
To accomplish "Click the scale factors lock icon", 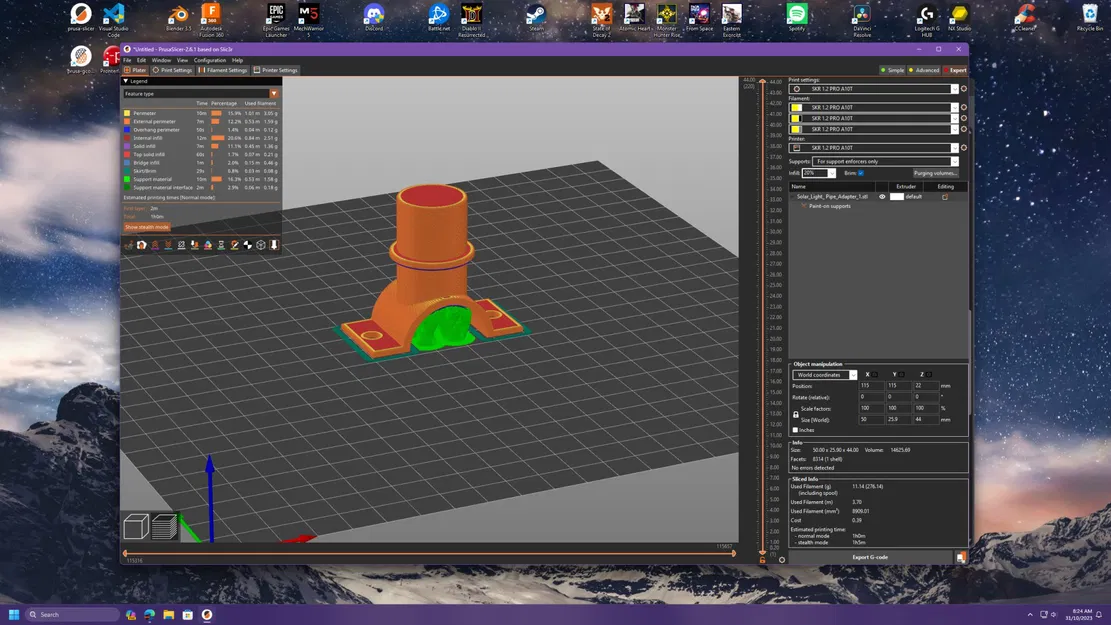I will click(x=796, y=413).
